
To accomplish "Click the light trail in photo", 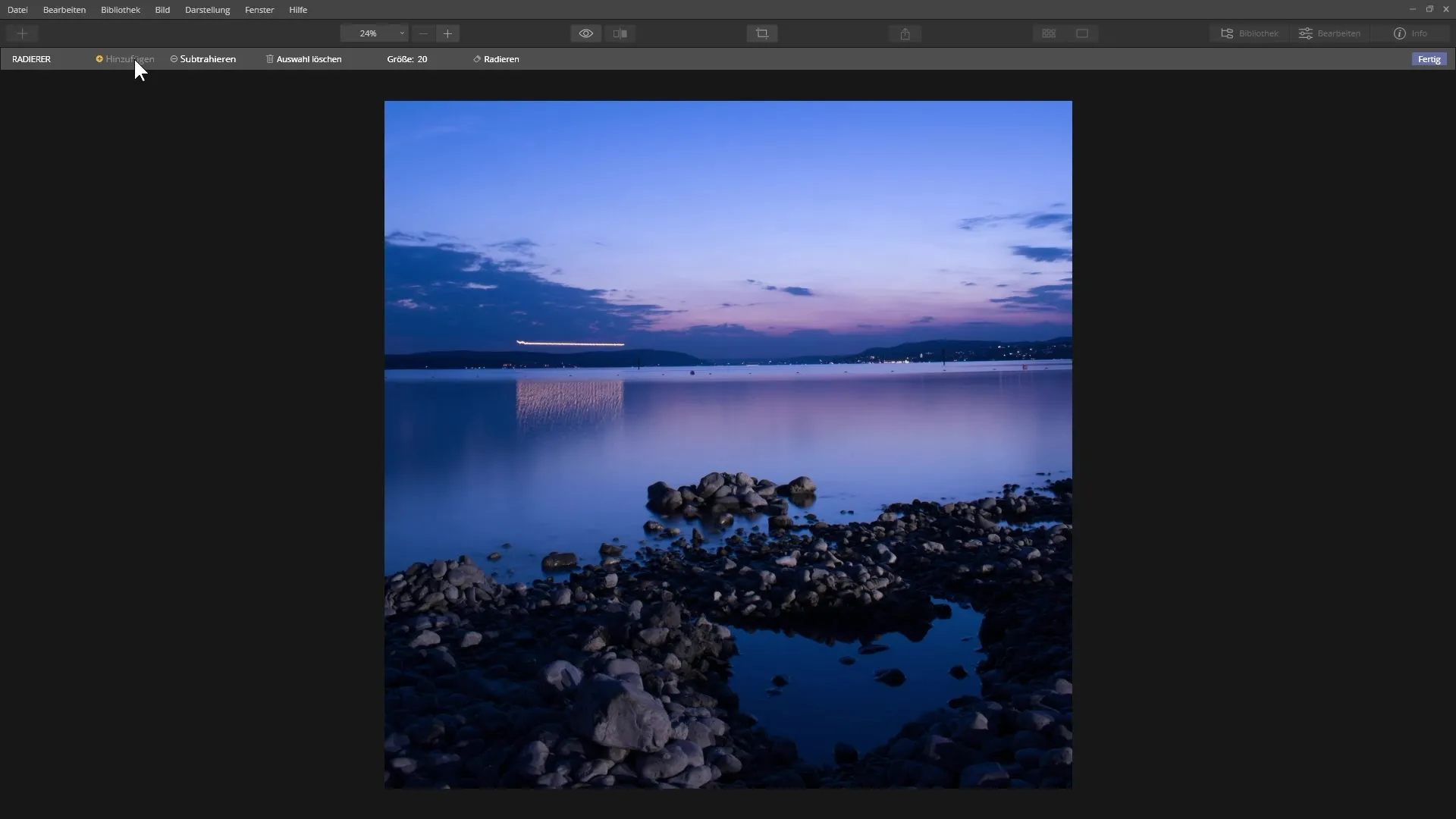I will coord(570,344).
